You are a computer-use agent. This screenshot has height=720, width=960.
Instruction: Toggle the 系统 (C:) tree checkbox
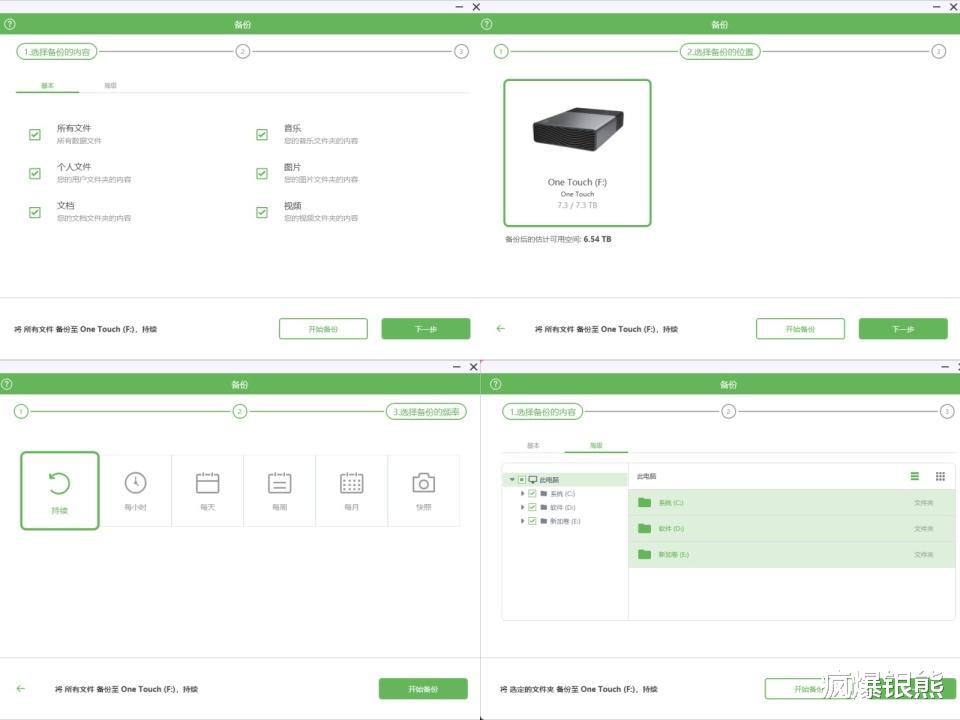(532, 493)
